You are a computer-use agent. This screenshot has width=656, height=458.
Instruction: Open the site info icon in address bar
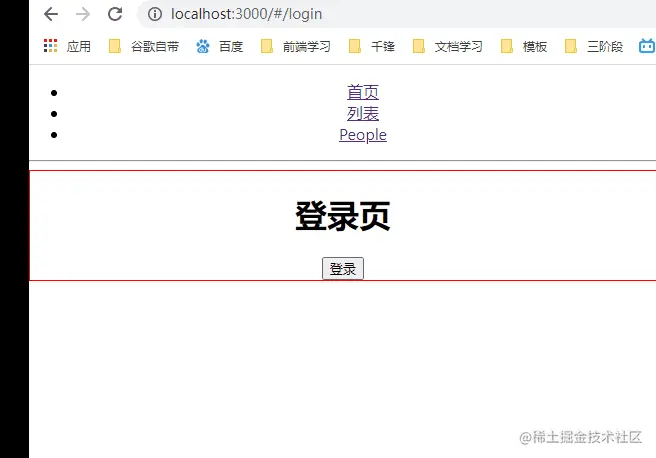tap(155, 14)
